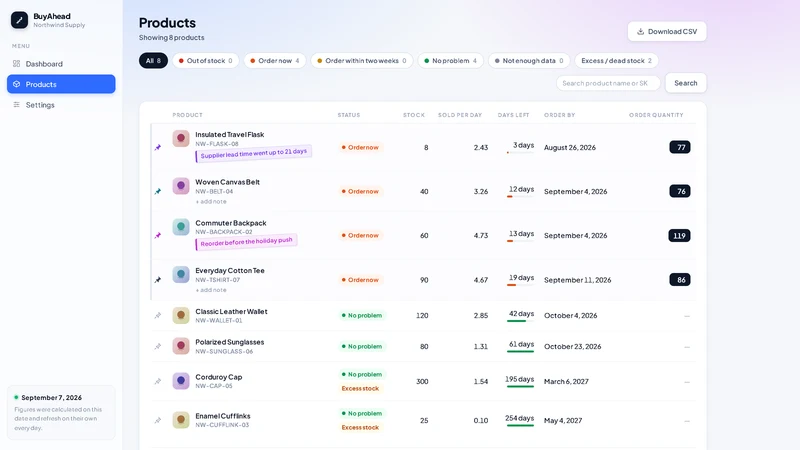800x450 pixels.
Task: Click the Search button
Action: [686, 83]
